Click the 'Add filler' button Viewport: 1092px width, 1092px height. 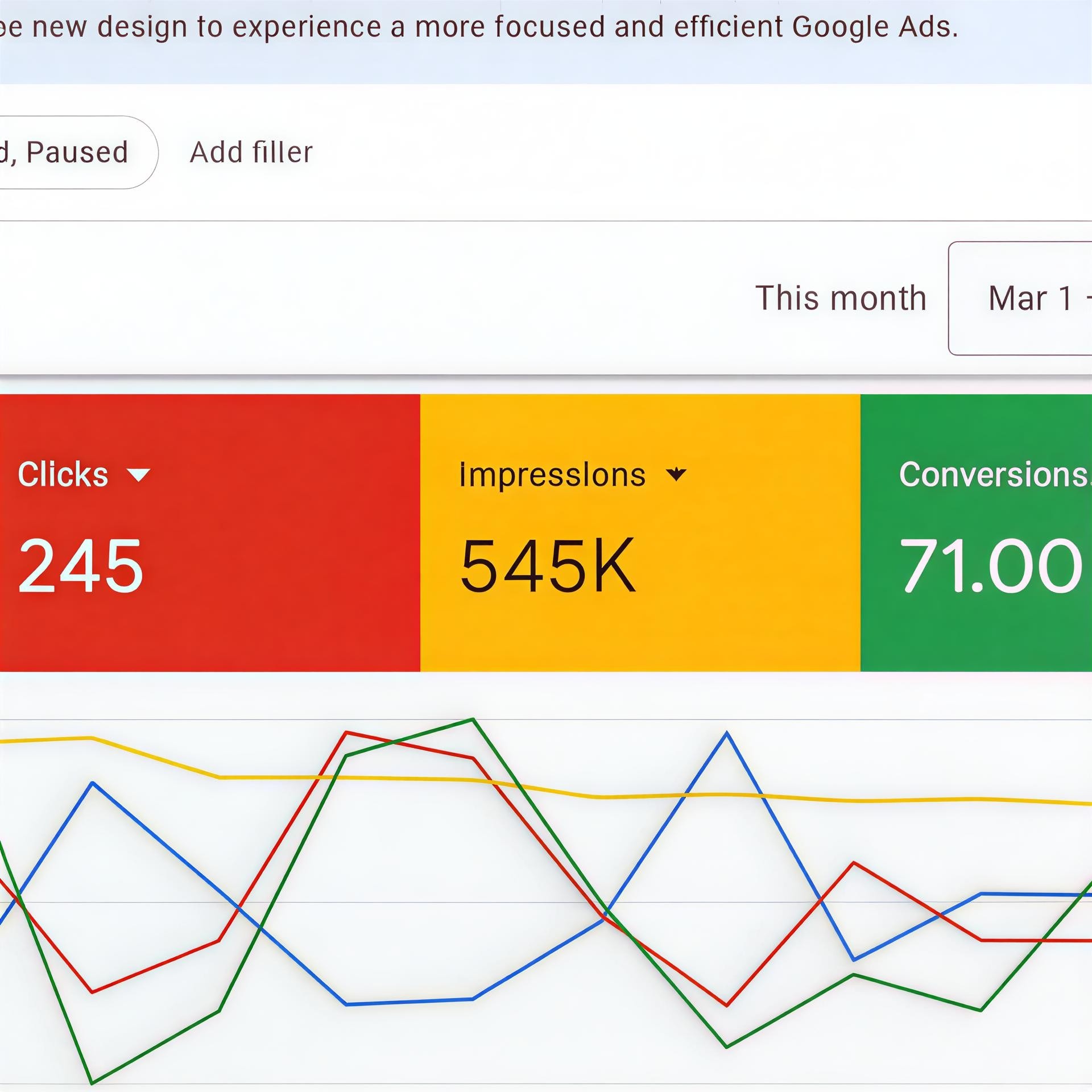250,151
